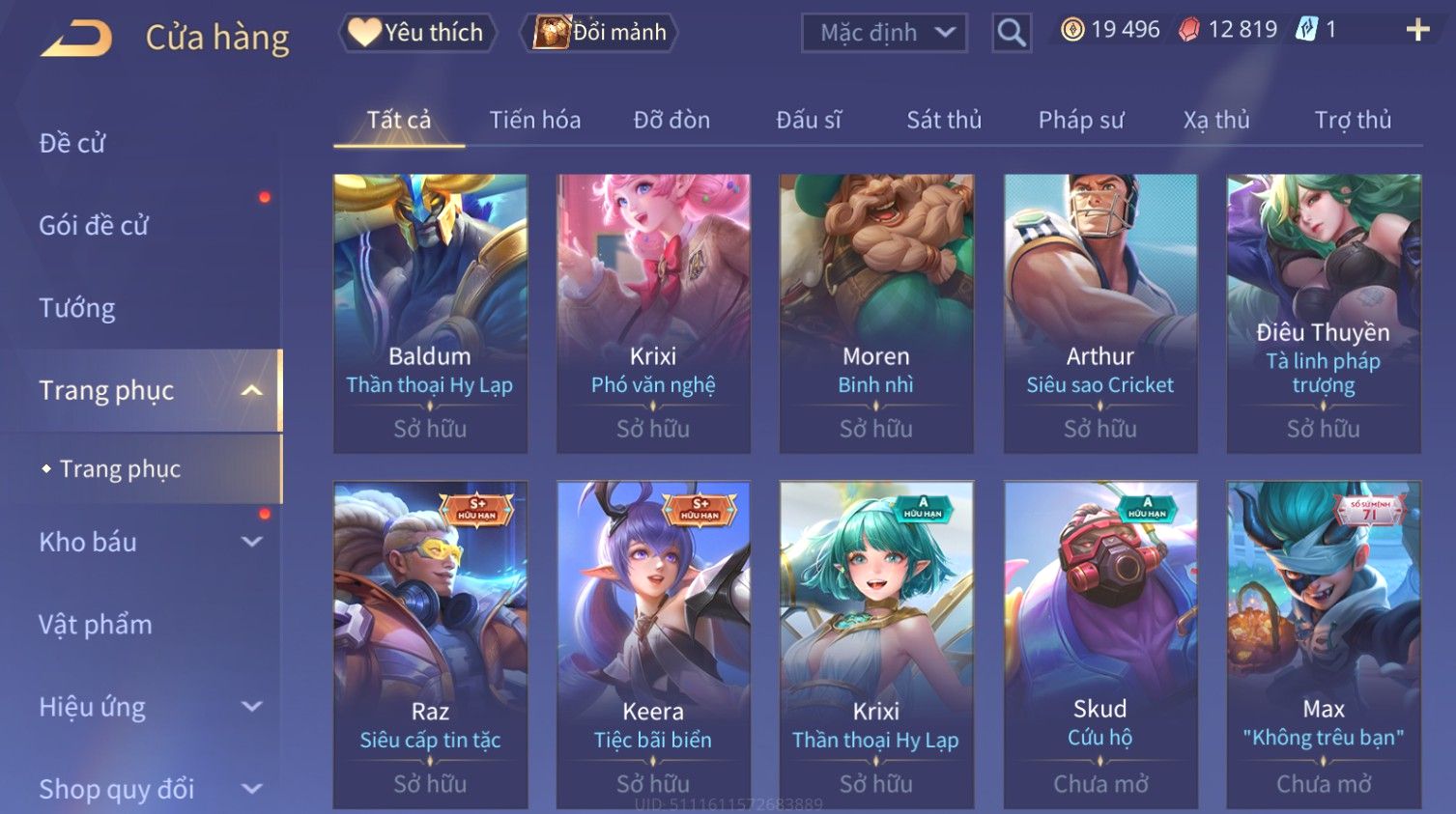Tap the blue ticket currency icon
The height and width of the screenshot is (814, 1456).
pyautogui.click(x=1306, y=30)
